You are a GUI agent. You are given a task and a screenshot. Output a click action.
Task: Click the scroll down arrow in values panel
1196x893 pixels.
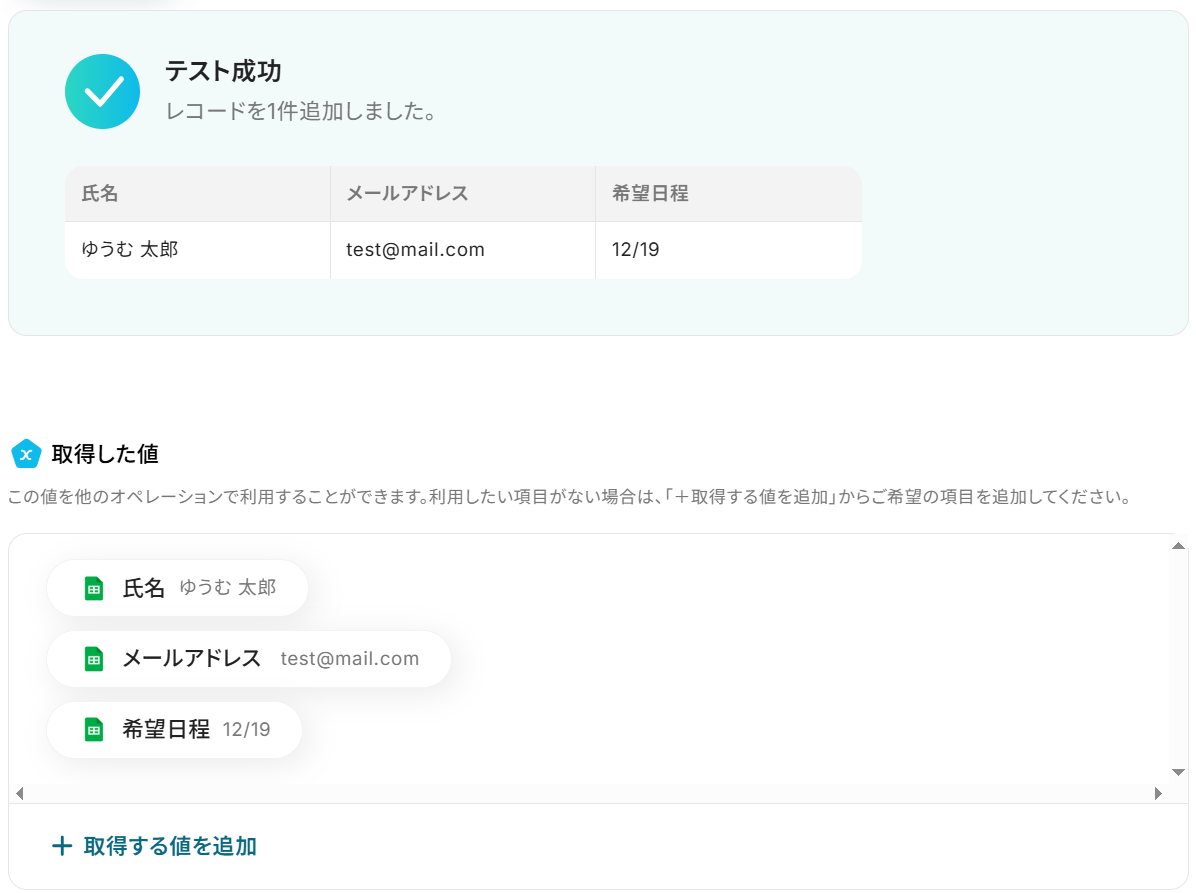point(1178,773)
